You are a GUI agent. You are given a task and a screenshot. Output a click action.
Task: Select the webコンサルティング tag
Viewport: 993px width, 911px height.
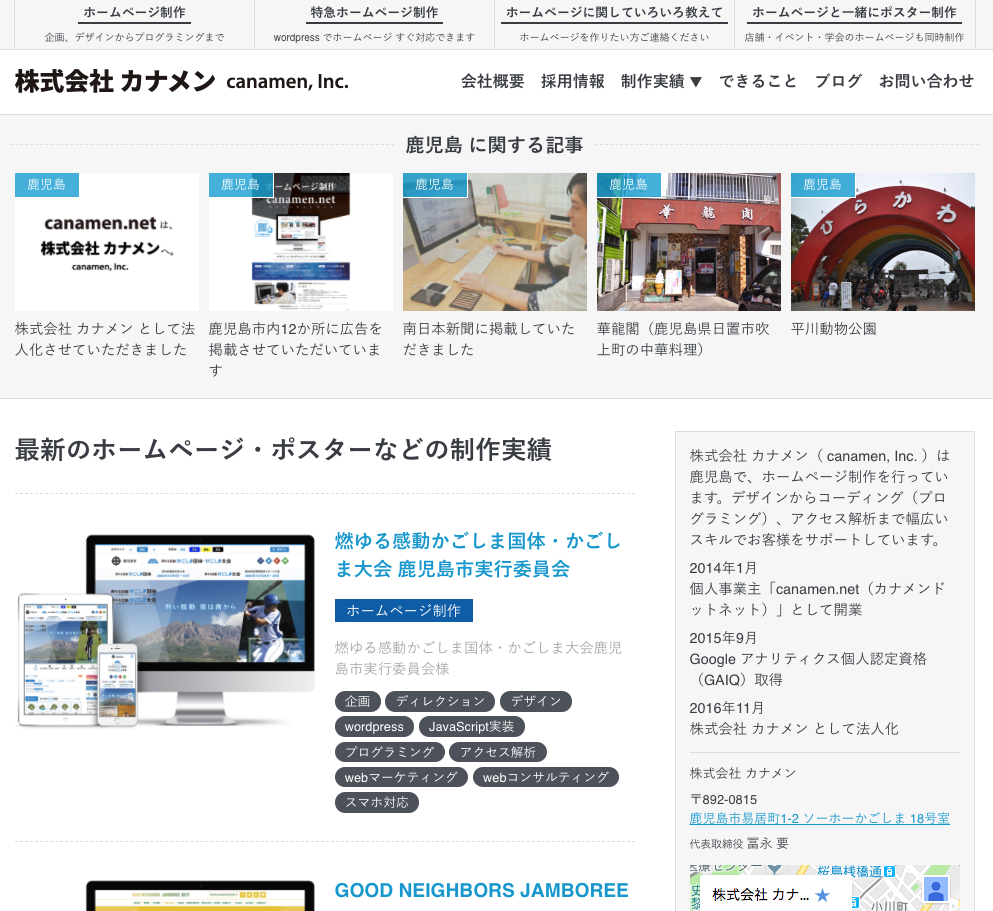[545, 777]
